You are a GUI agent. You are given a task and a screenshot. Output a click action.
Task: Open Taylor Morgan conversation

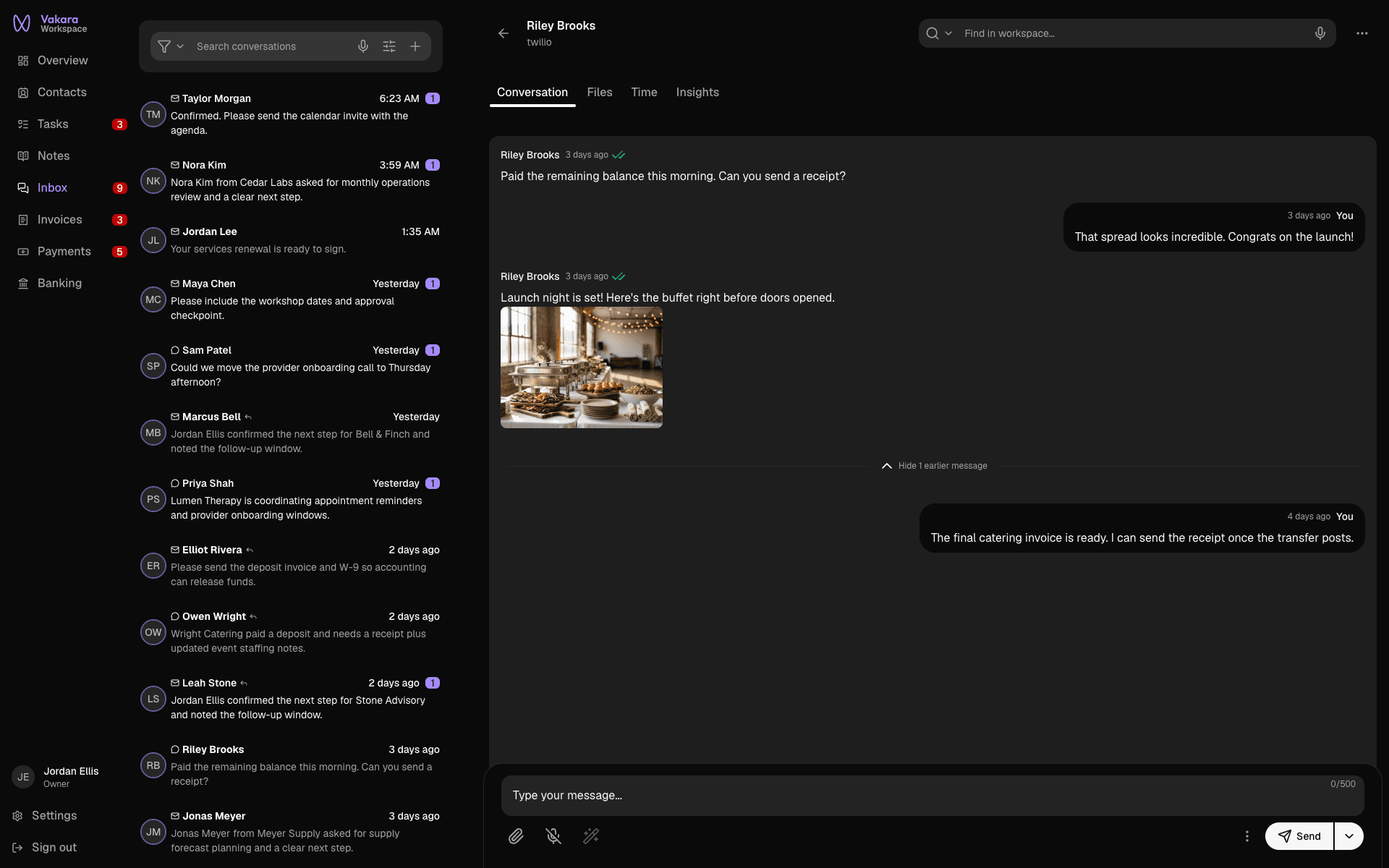tap(290, 114)
